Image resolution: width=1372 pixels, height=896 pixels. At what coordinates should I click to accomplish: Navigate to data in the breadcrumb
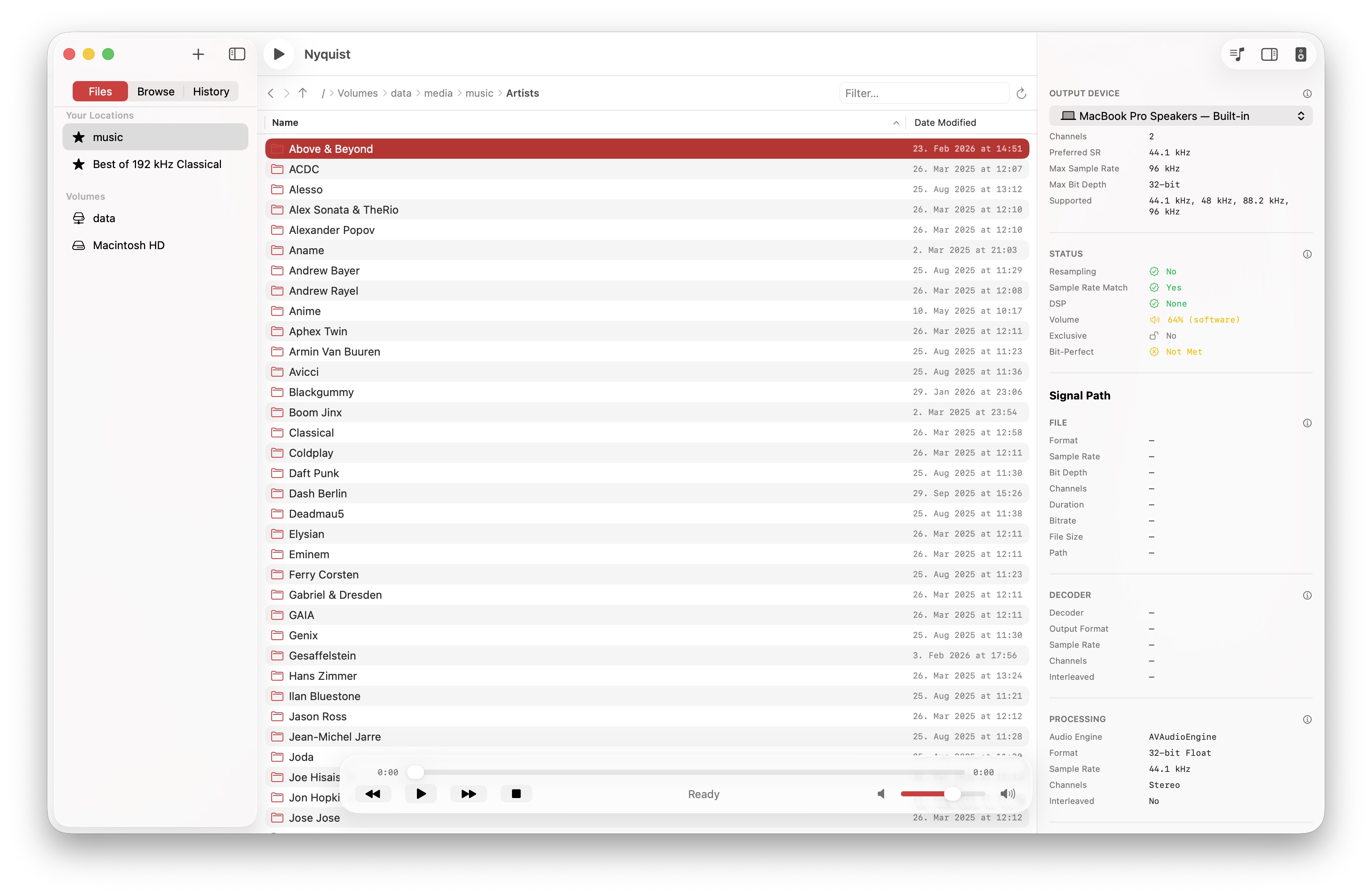400,93
